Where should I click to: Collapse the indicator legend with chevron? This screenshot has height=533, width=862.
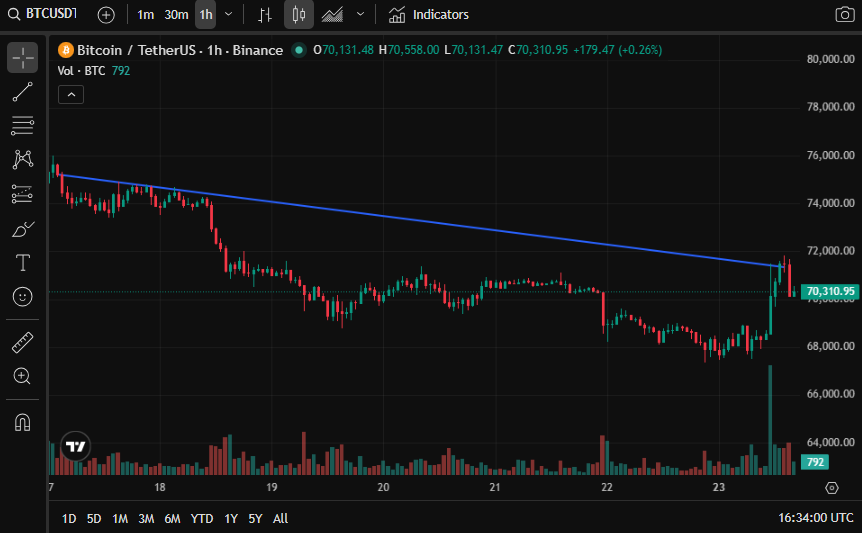click(x=71, y=95)
